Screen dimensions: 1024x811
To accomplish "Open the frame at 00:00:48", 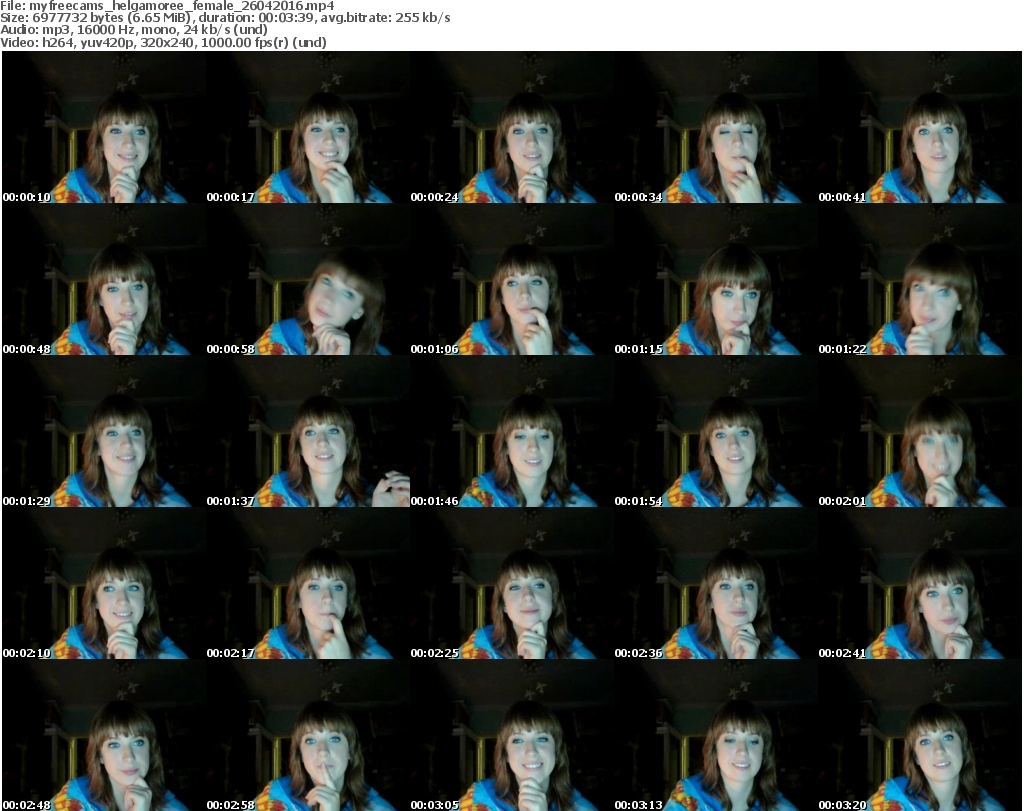I will pos(104,279).
